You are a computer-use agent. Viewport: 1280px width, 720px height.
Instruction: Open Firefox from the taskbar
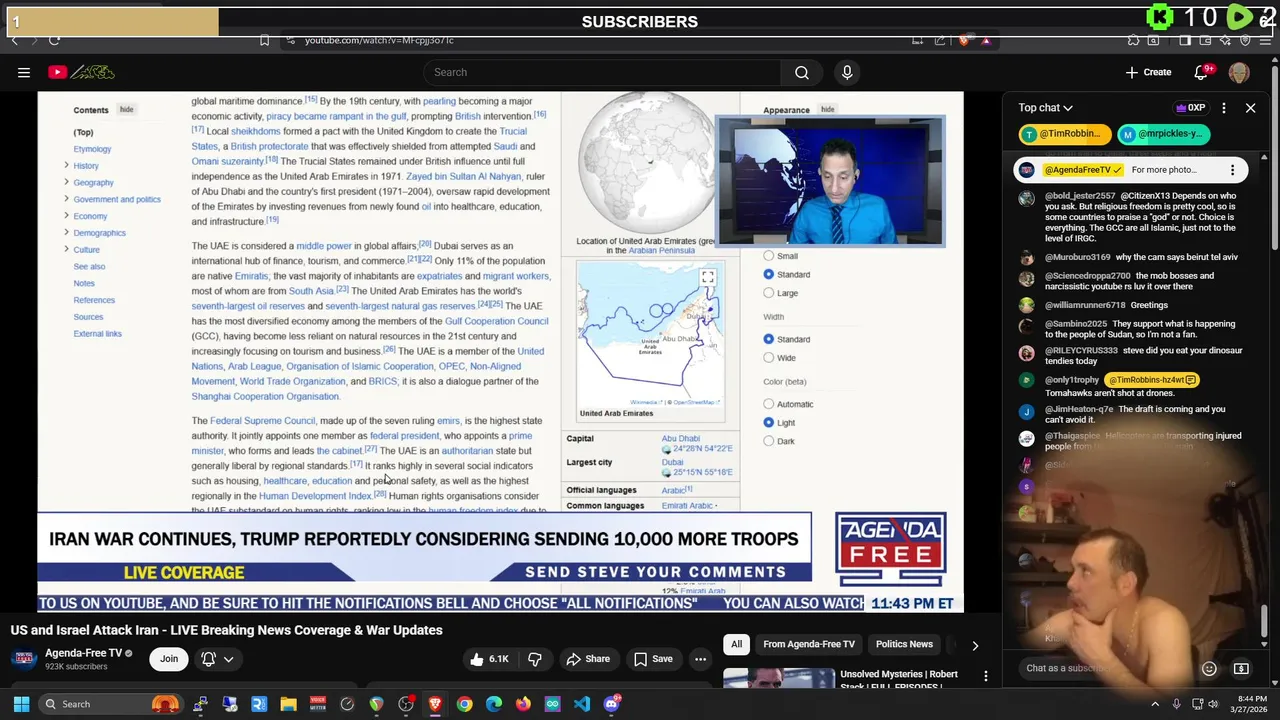(523, 704)
